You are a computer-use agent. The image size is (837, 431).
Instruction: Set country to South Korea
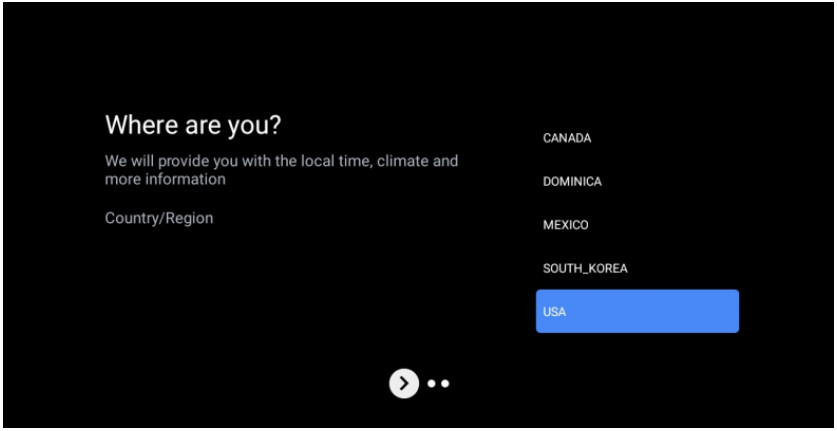pyautogui.click(x=585, y=268)
